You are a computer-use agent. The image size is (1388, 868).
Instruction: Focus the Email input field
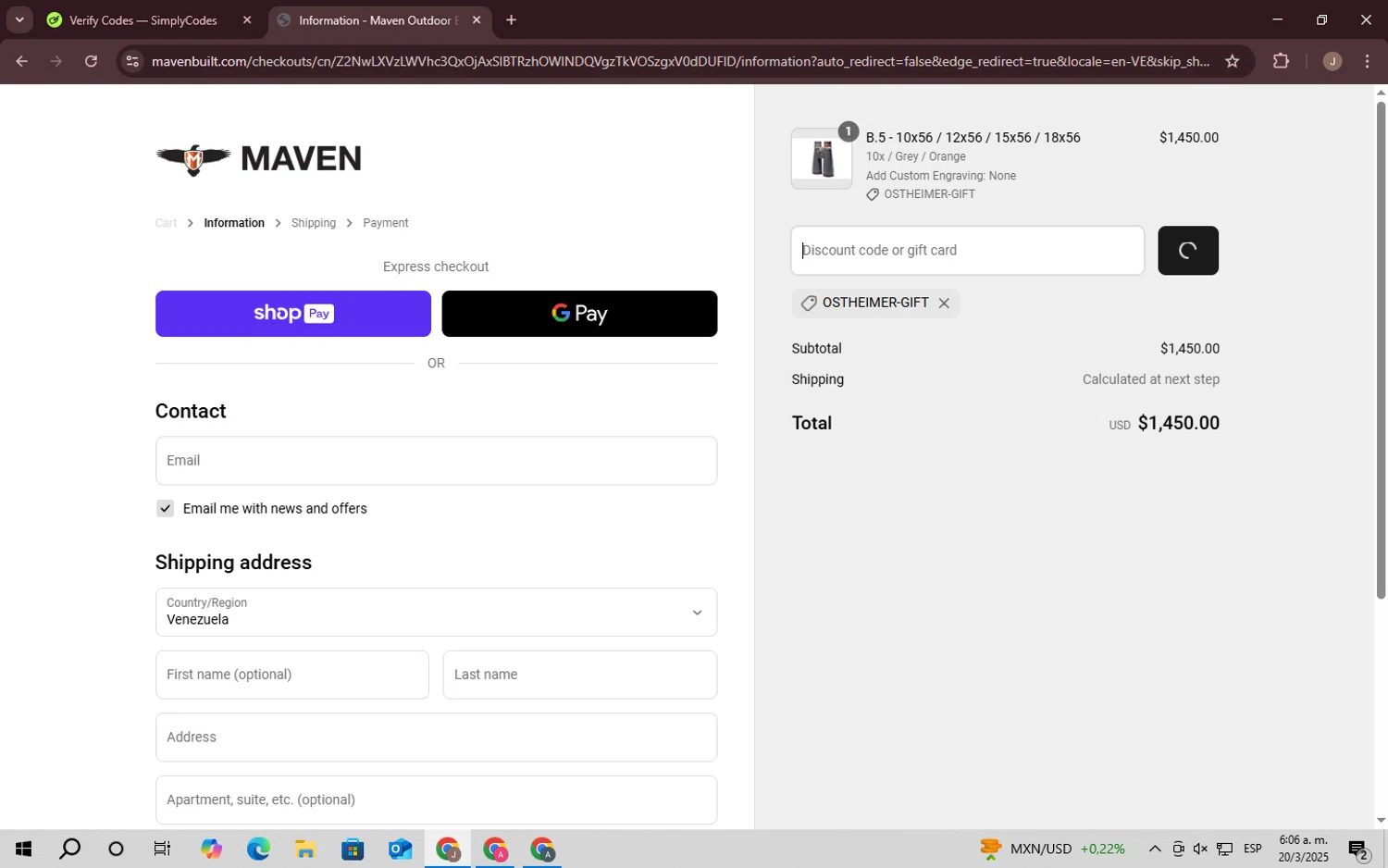tap(436, 461)
